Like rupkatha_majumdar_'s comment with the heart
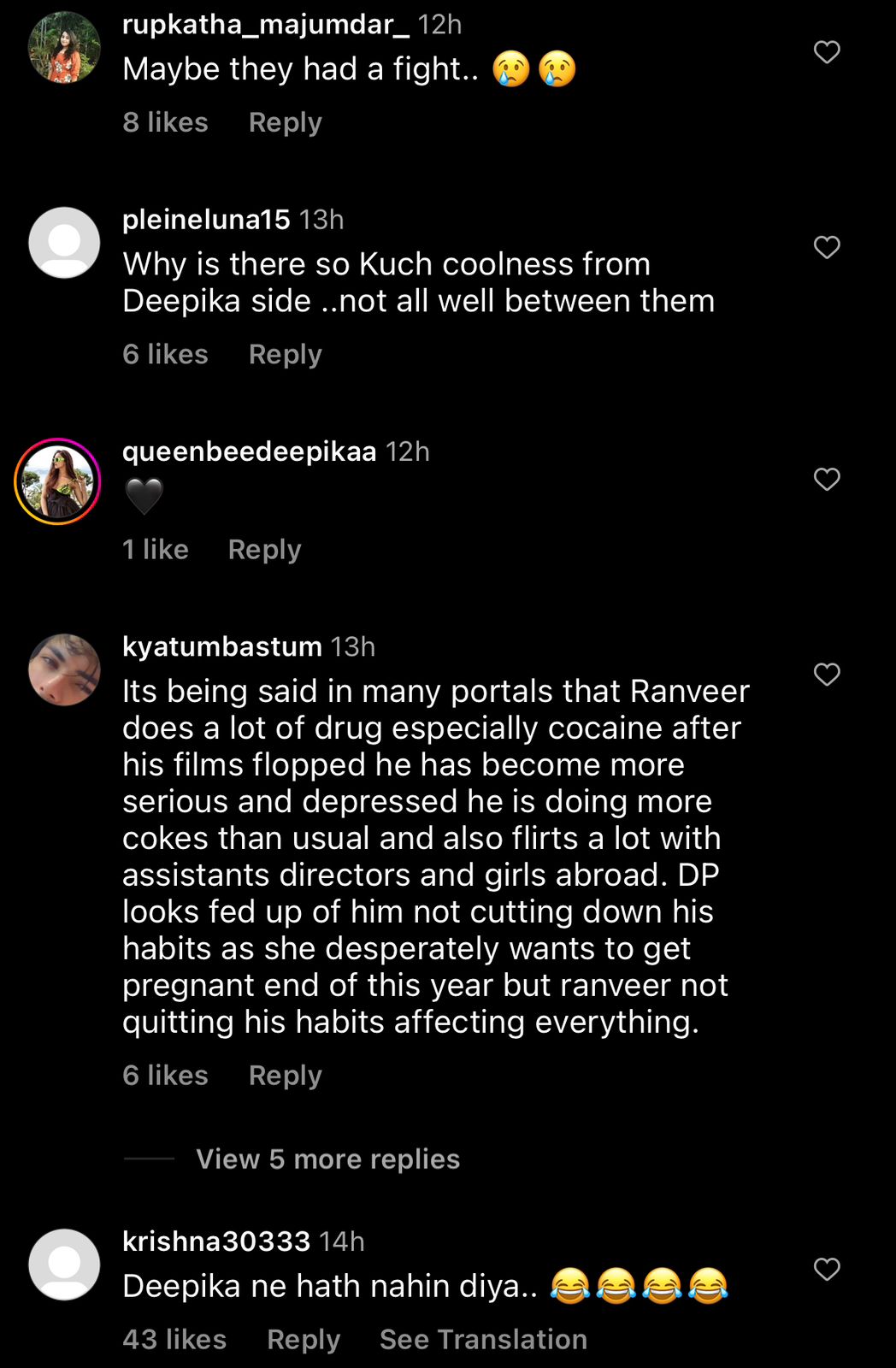Viewport: 896px width, 1368px height. click(826, 52)
